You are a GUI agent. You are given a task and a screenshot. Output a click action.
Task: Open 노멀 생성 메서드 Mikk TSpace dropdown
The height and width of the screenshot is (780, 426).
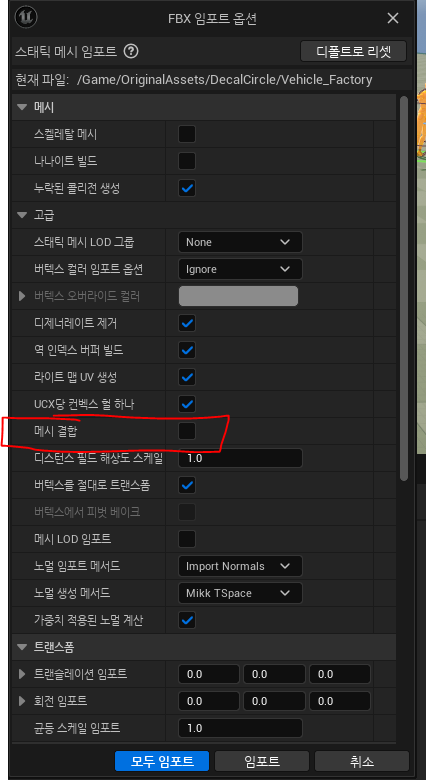tap(240, 593)
